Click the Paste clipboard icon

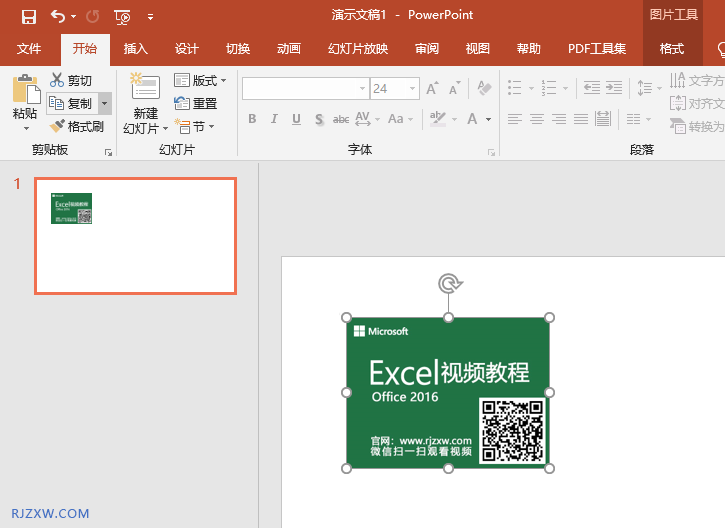25,92
